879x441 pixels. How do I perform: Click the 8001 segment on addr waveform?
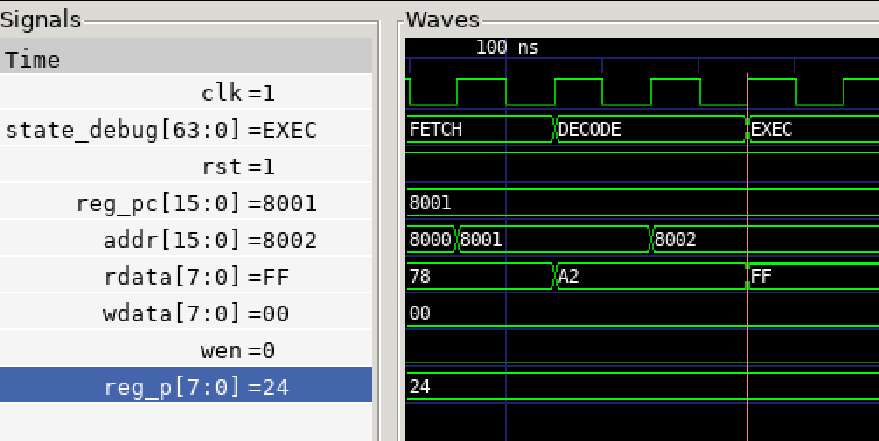[x=554, y=239]
